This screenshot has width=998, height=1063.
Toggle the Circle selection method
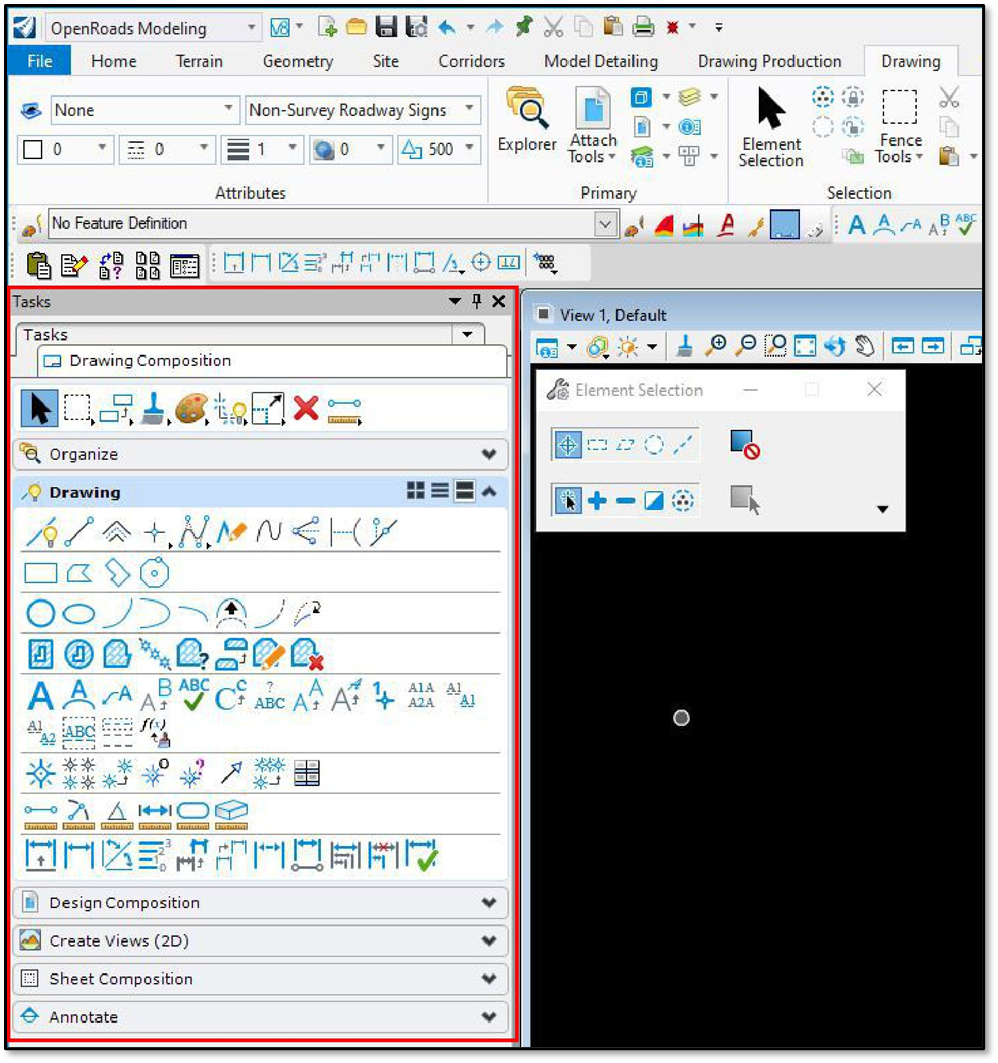(654, 445)
